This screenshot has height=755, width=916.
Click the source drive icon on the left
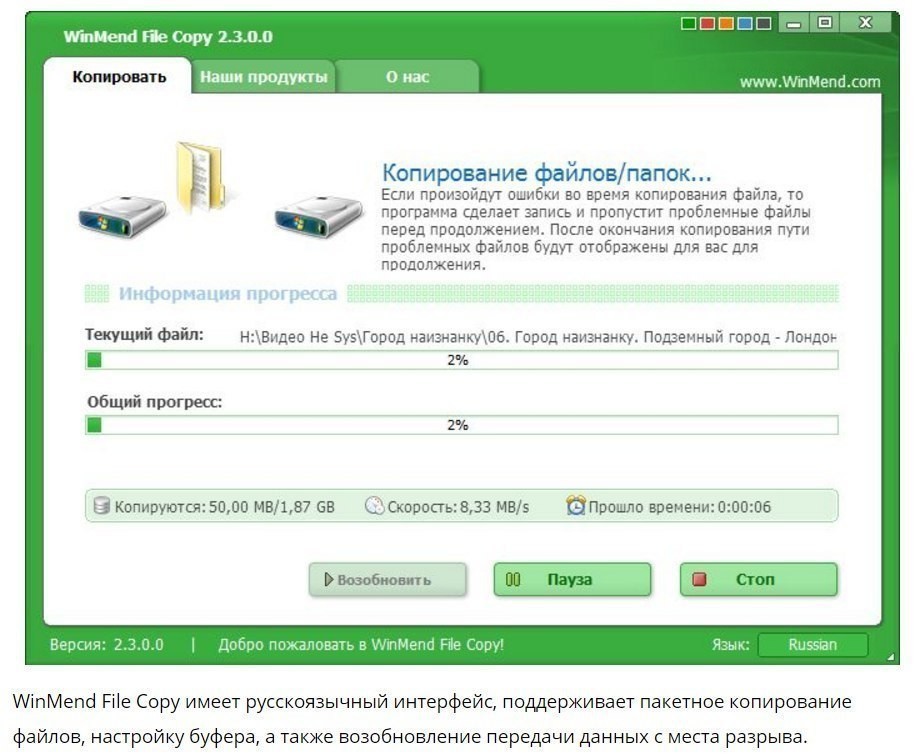122,216
